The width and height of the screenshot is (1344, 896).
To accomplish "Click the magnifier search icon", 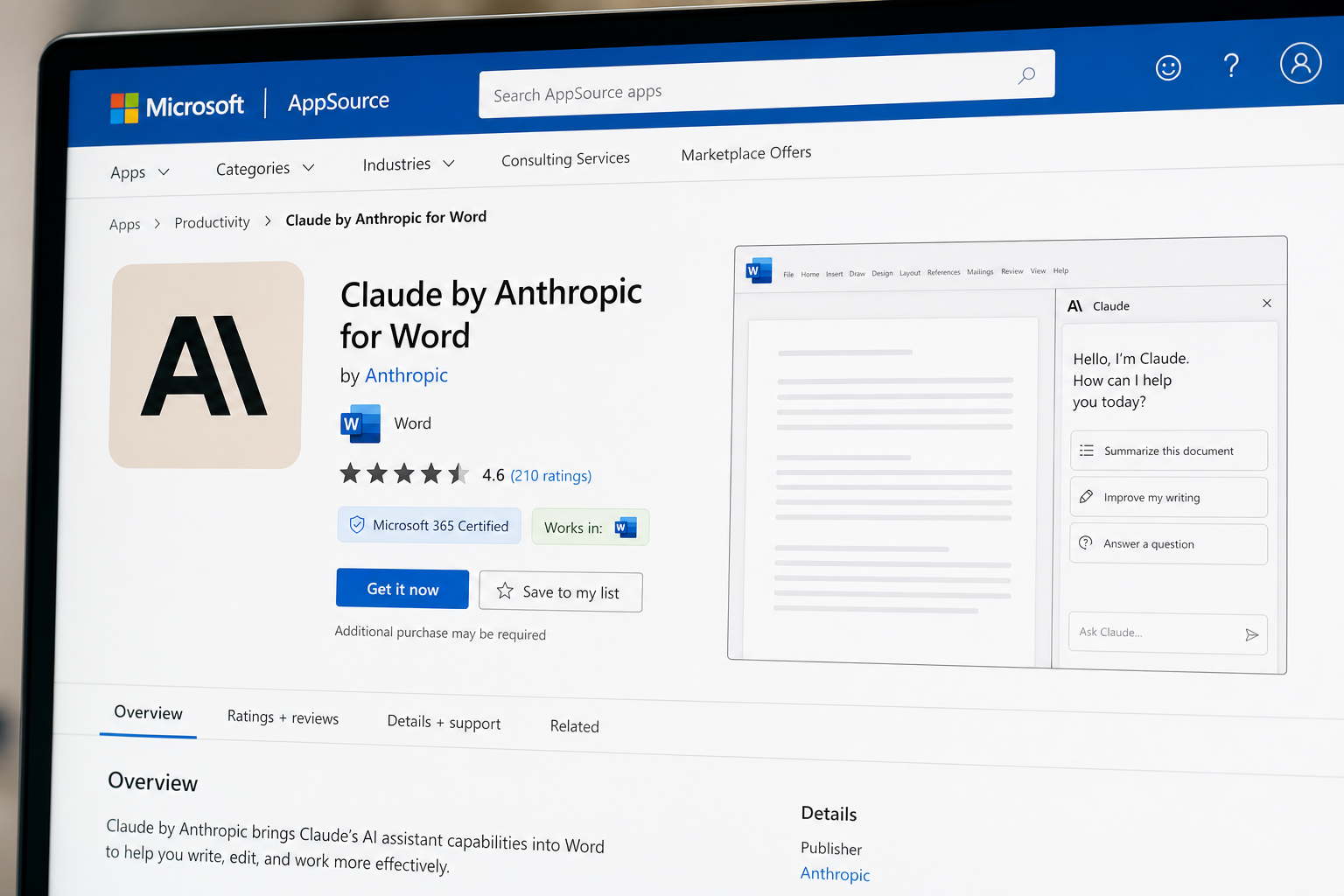I will tap(1026, 76).
